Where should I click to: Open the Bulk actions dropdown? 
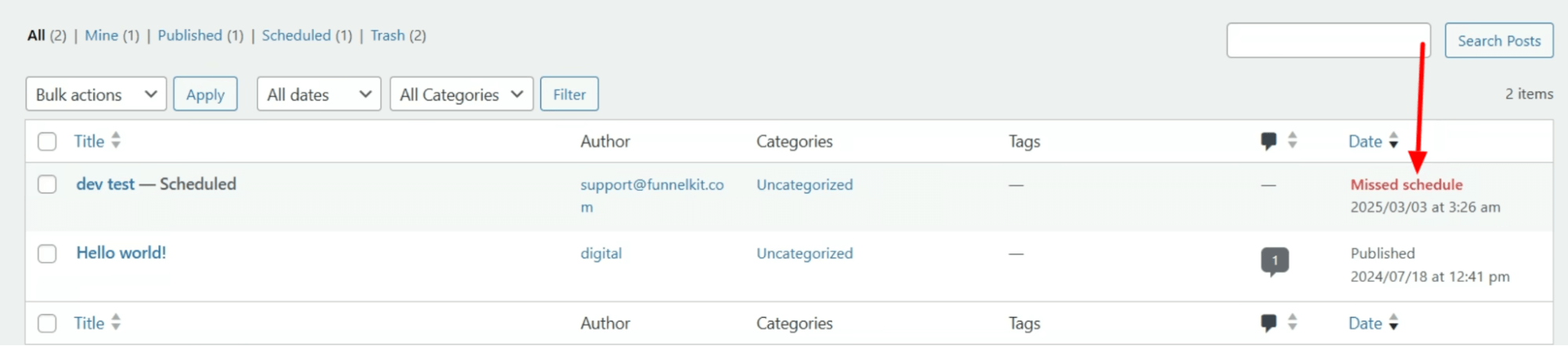tap(96, 94)
